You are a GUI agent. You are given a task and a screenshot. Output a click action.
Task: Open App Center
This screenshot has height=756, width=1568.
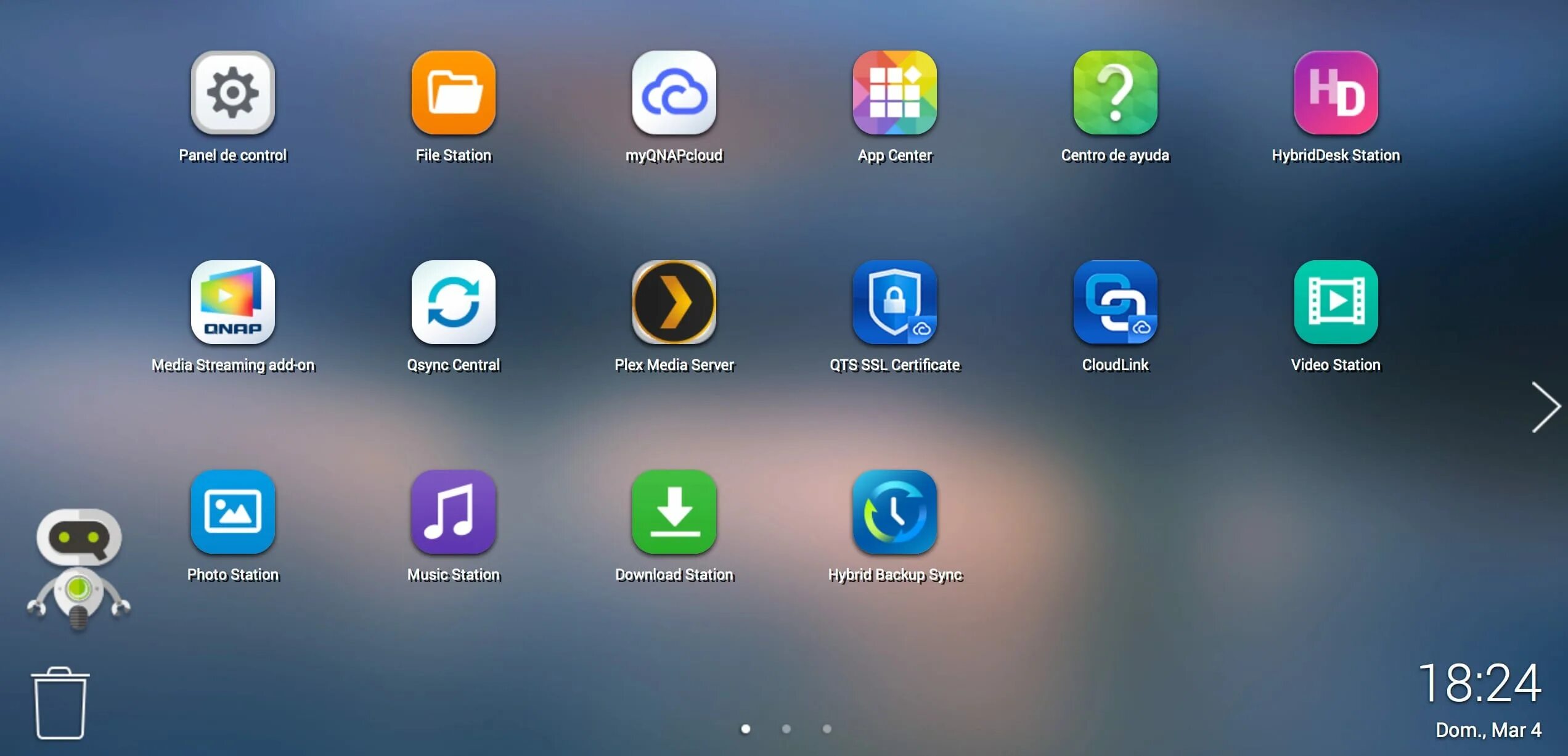(x=894, y=92)
